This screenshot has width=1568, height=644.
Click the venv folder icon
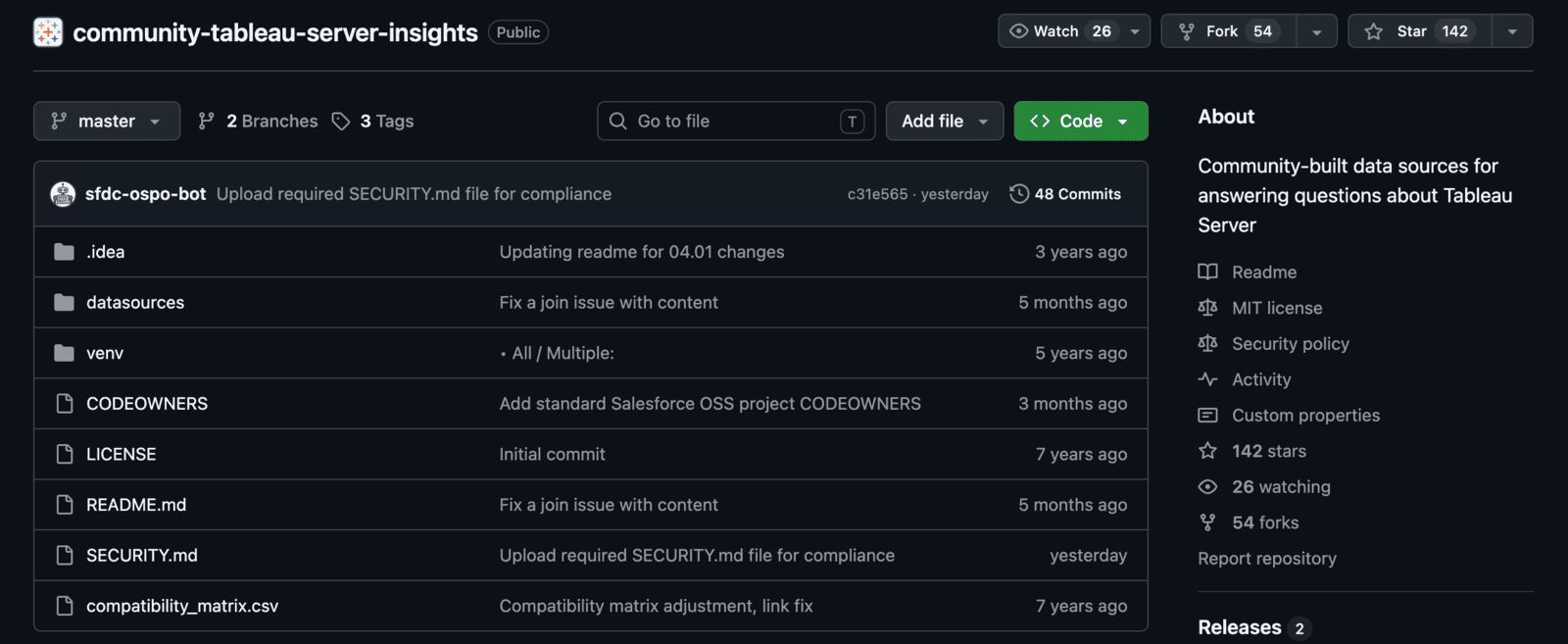(65, 353)
